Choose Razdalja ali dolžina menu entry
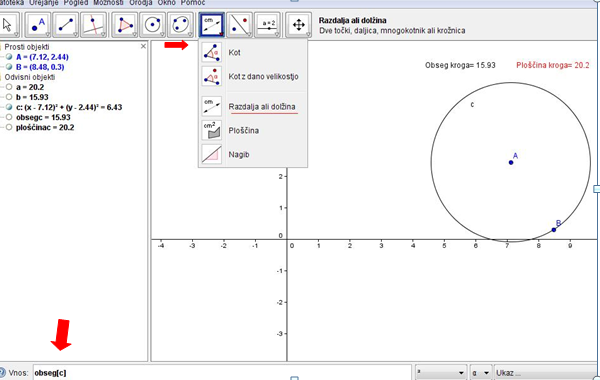Image resolution: width=600 pixels, height=380 pixels. (x=262, y=106)
